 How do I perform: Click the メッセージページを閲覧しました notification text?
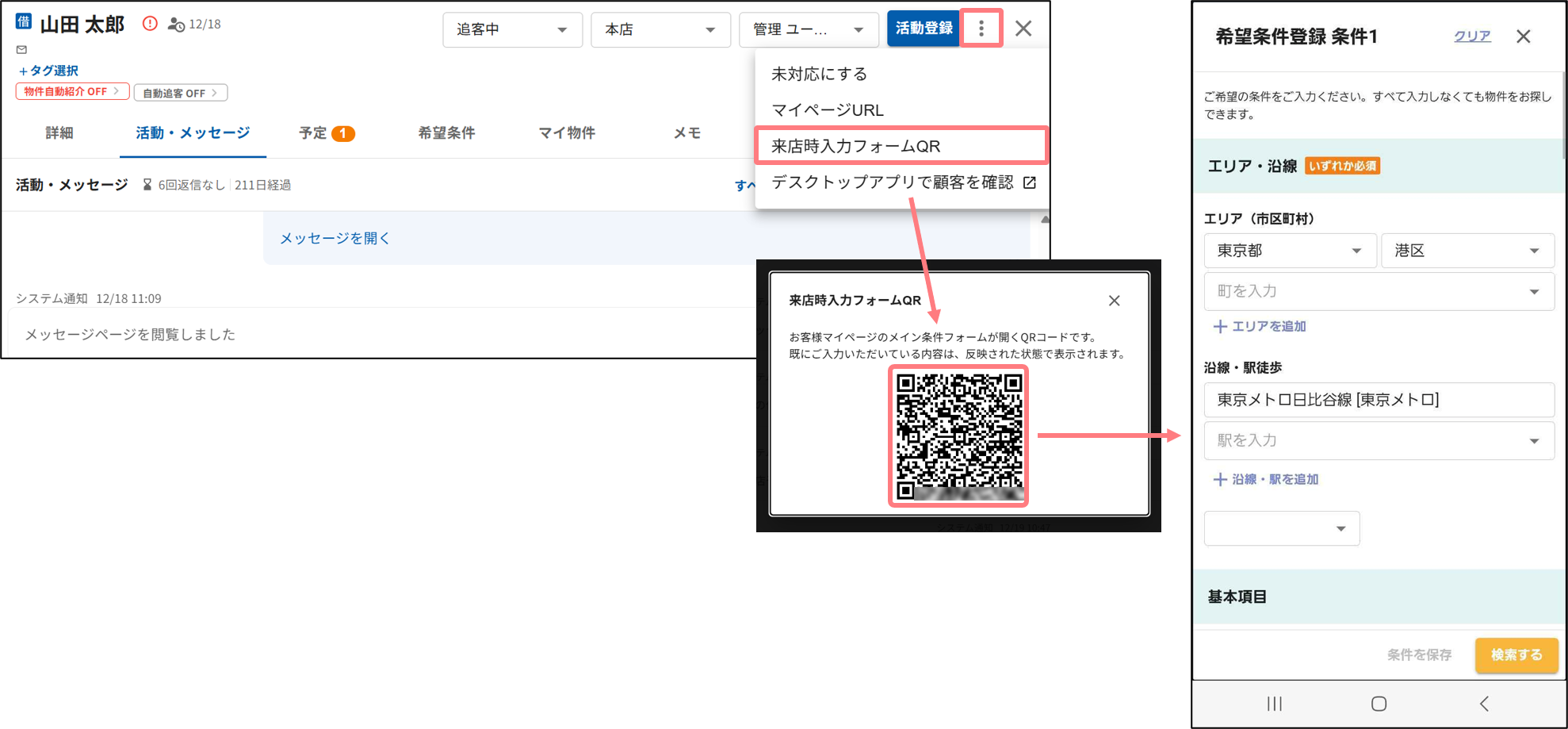click(130, 335)
